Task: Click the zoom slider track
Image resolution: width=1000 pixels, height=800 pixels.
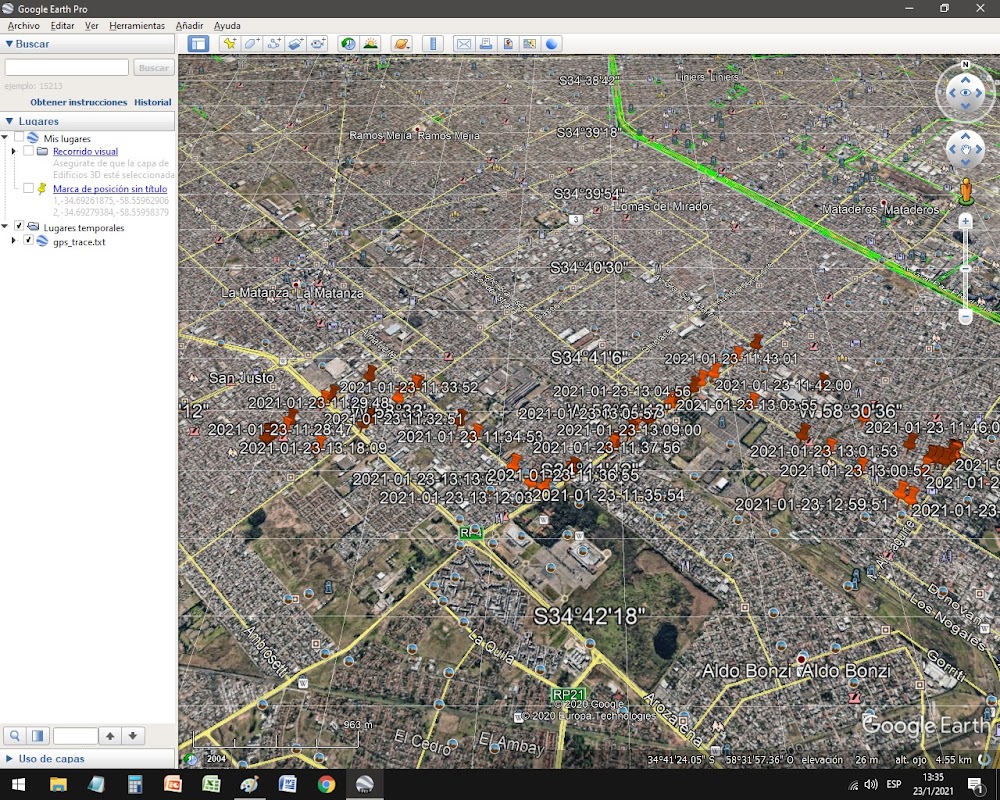Action: [965, 269]
